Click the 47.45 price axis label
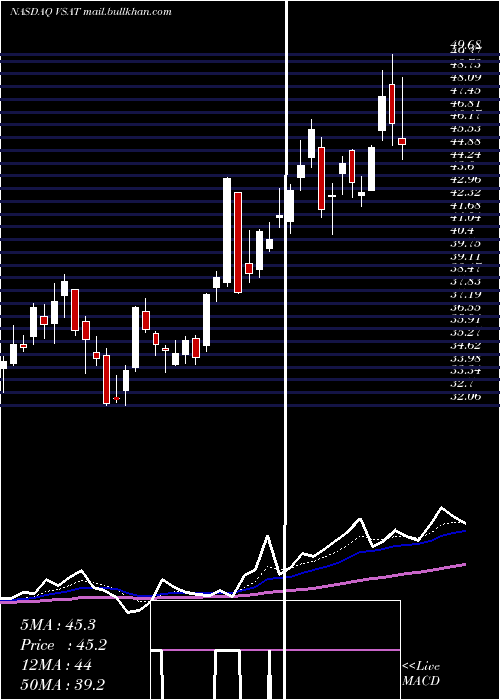The height and width of the screenshot is (700, 500). tap(466, 90)
